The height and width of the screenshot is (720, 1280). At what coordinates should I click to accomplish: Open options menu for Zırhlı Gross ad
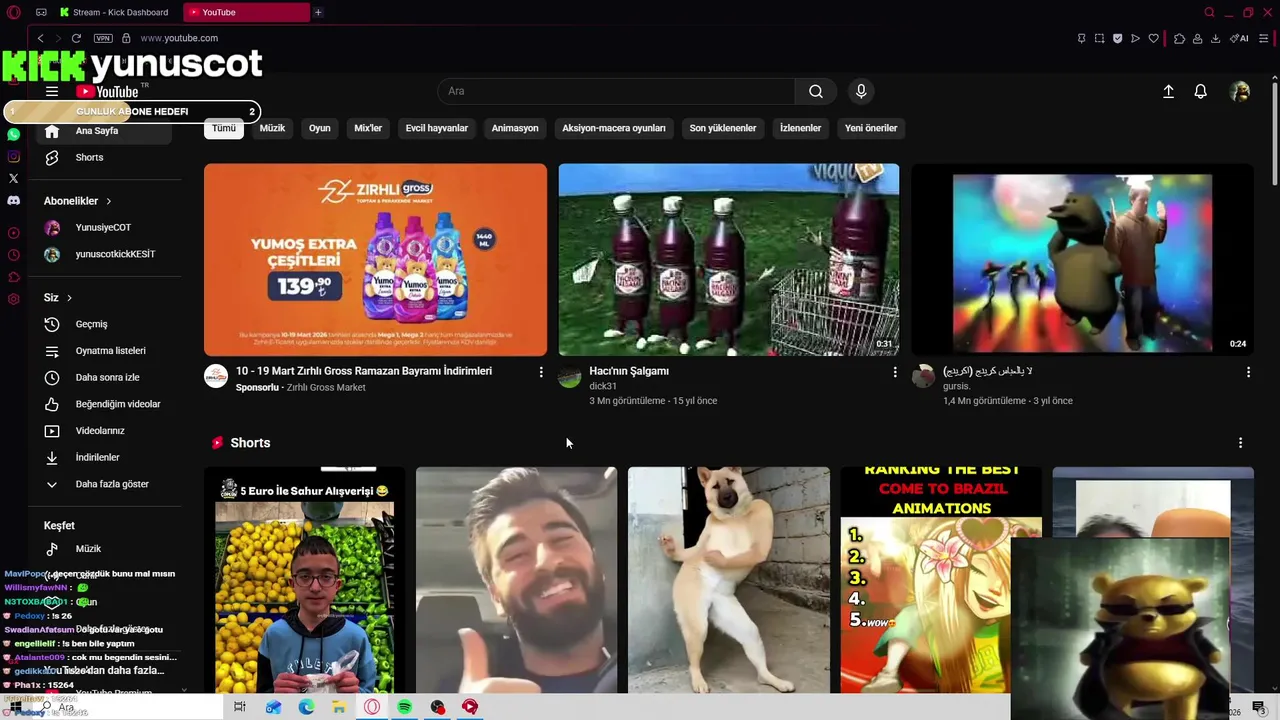[x=541, y=372]
